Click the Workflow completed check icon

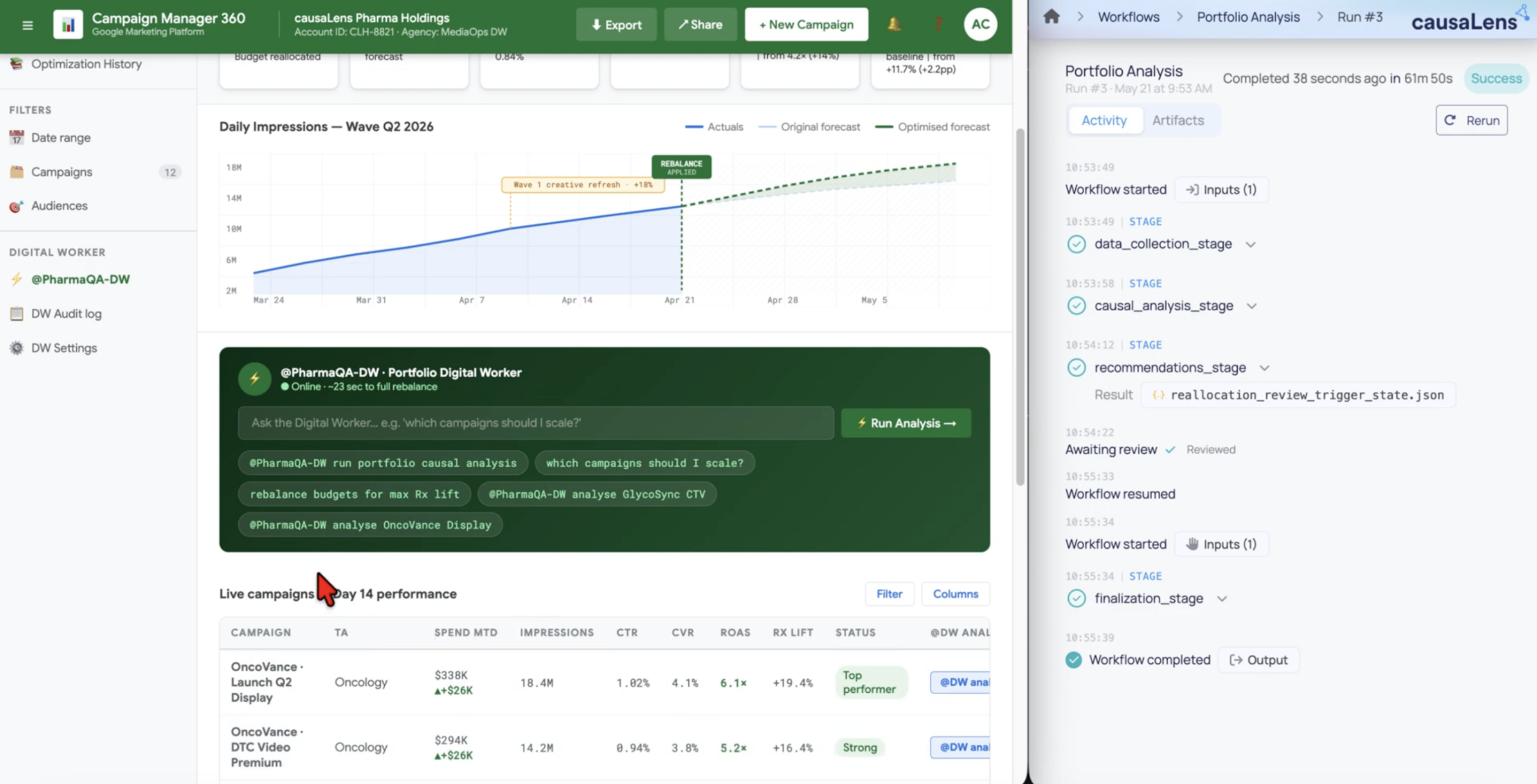coord(1073,660)
